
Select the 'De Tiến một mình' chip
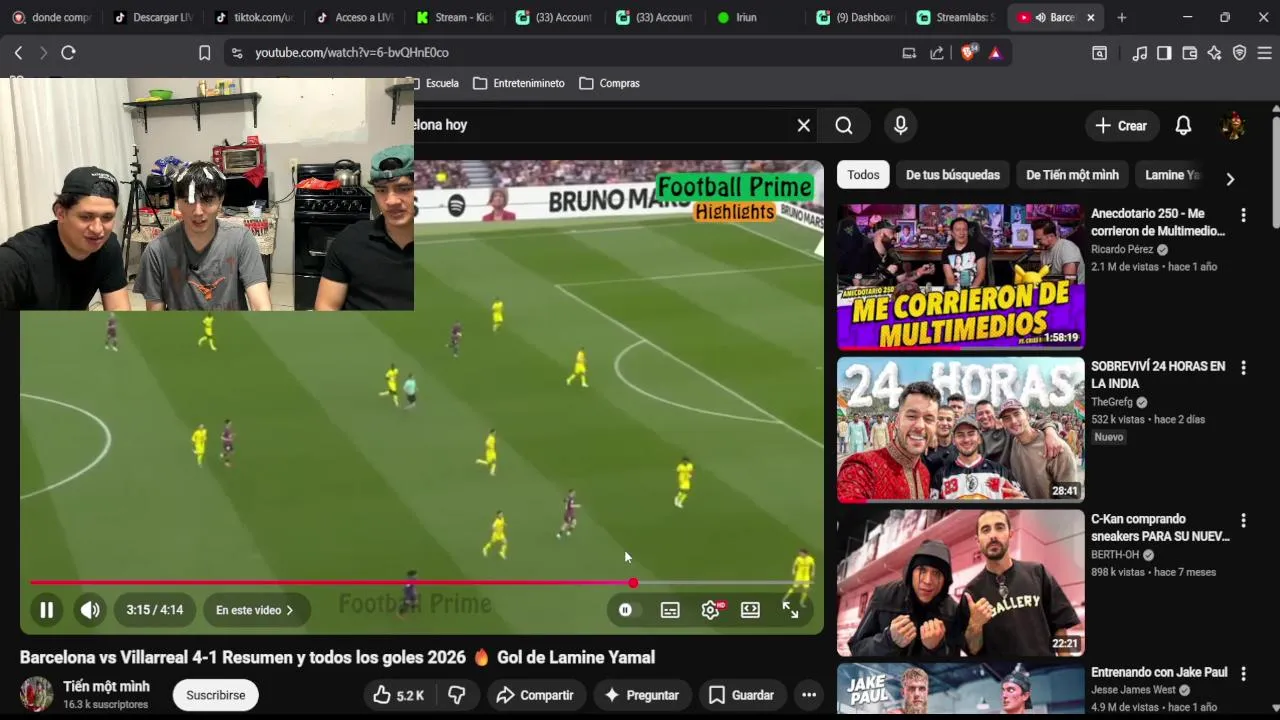click(x=1072, y=175)
